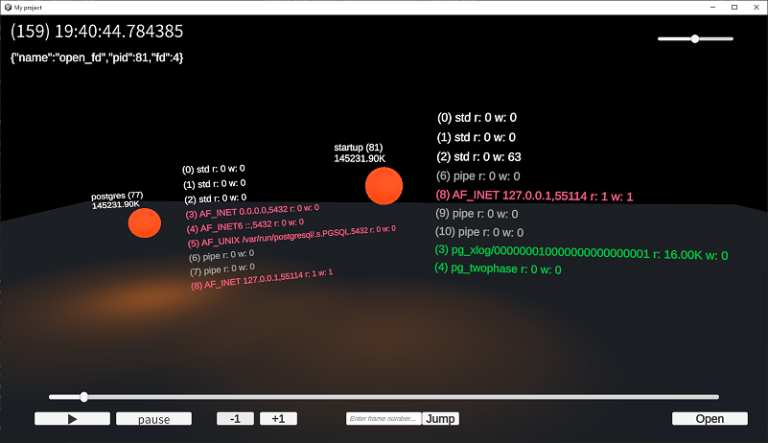
Task: Click the AF_INET 0.0.0.0,5432 entry
Action: pyautogui.click(x=252, y=211)
